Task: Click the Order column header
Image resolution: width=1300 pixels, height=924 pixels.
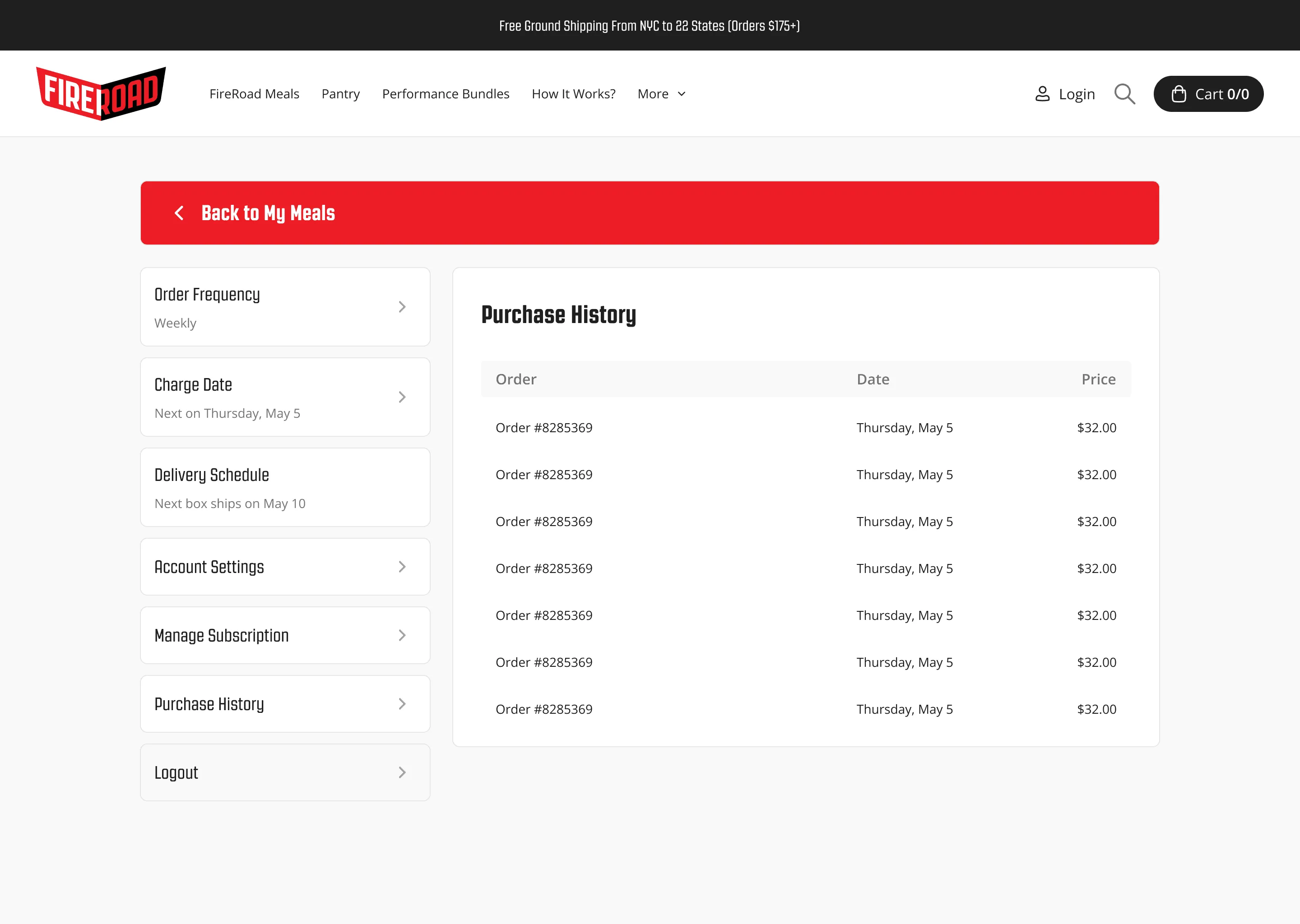Action: coord(515,379)
